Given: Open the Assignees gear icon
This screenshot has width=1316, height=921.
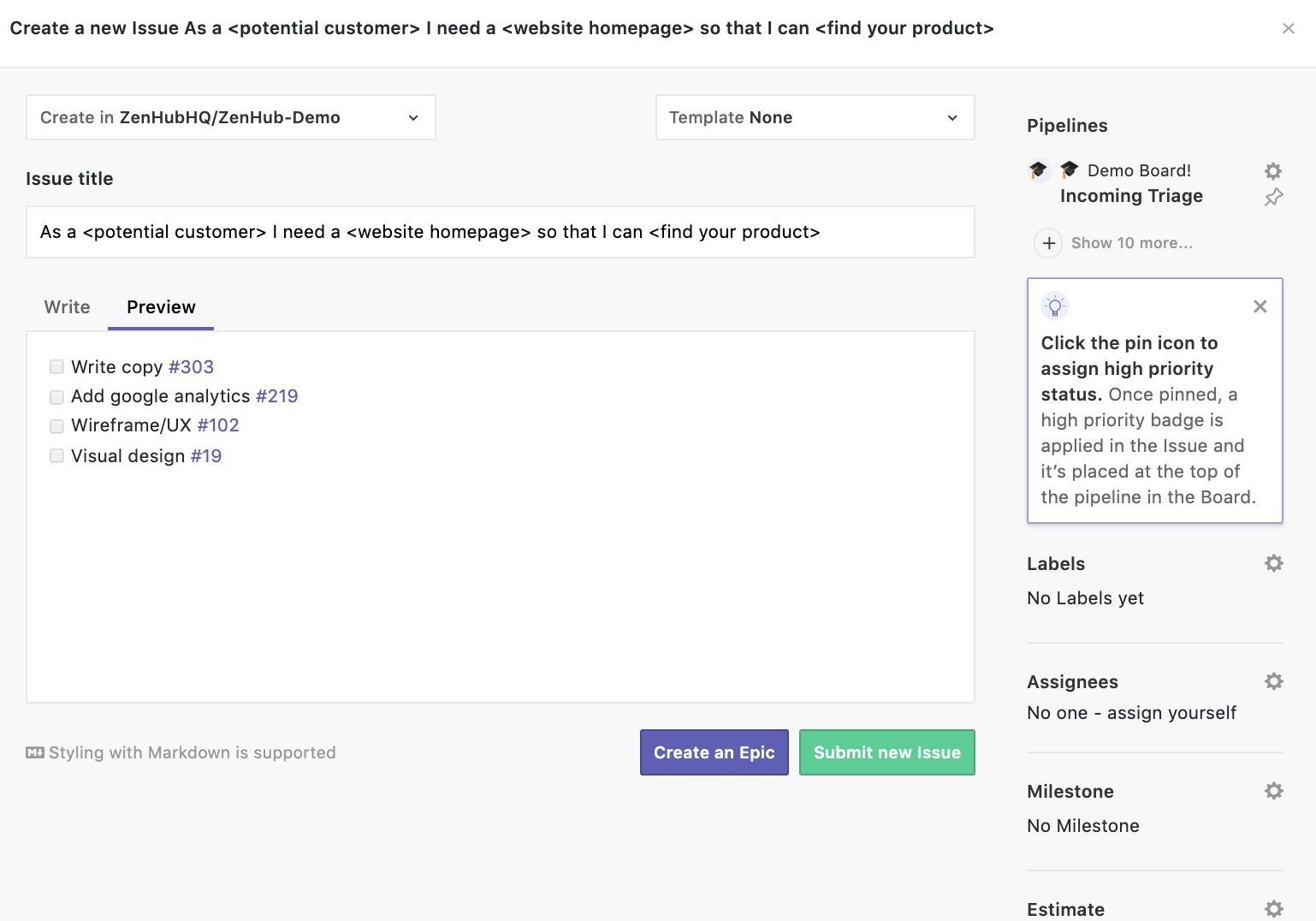Looking at the screenshot, I should (1273, 681).
